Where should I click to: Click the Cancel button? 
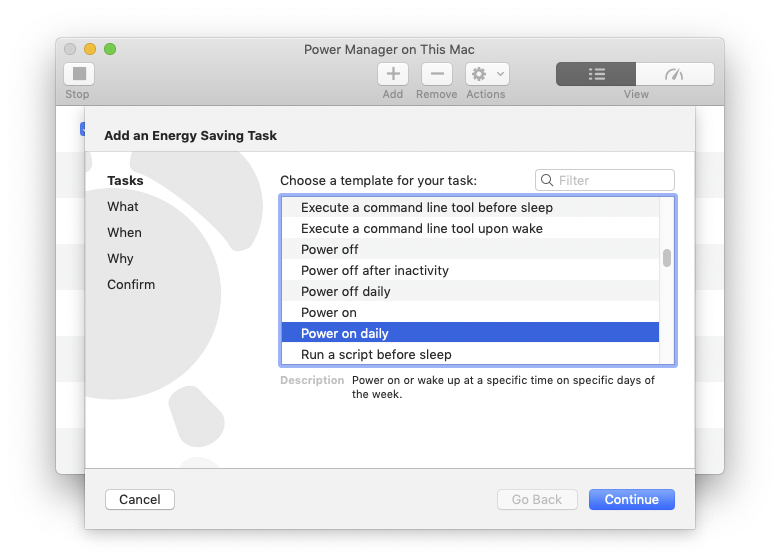(x=140, y=499)
